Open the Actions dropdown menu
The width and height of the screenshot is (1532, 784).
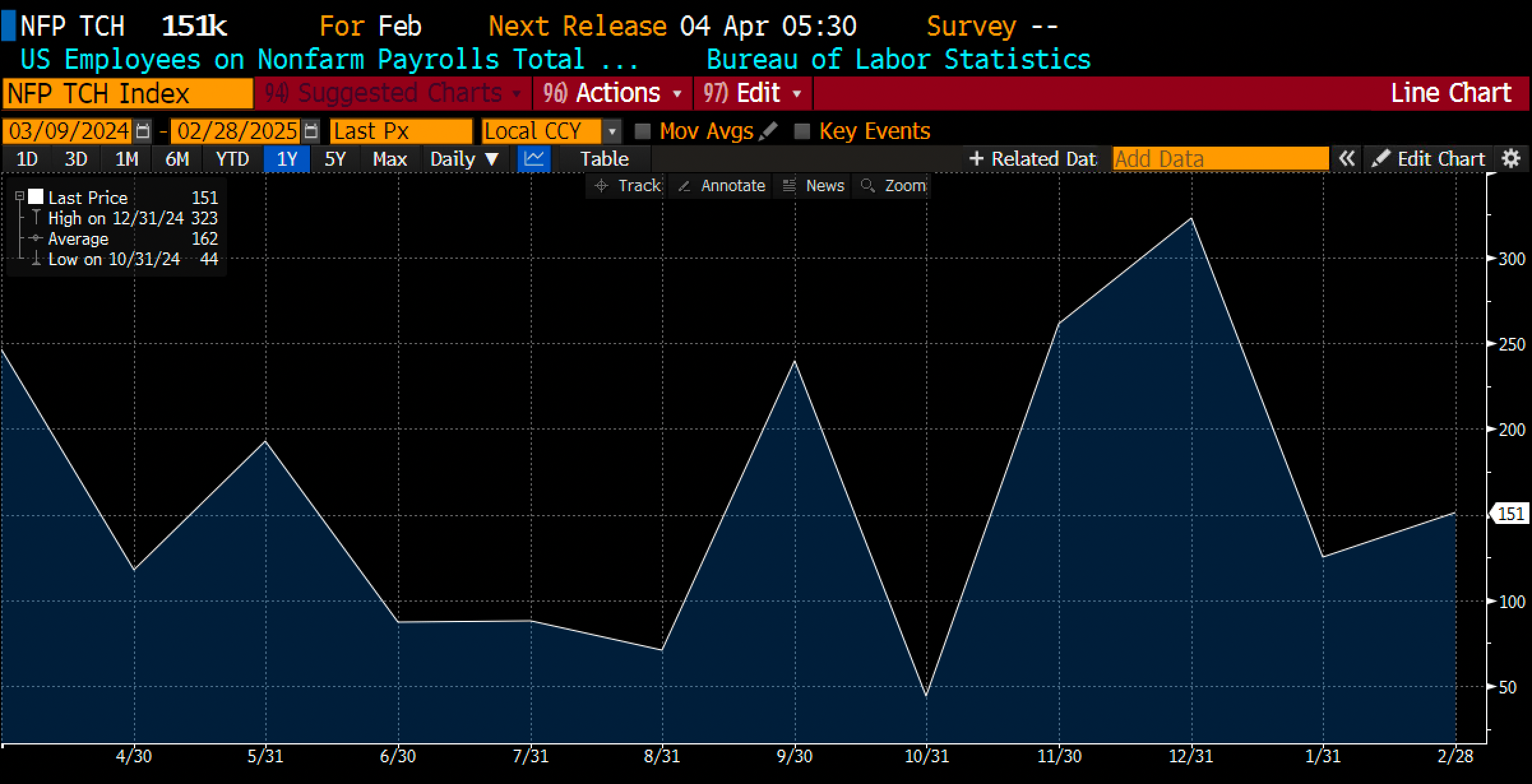pos(613,93)
